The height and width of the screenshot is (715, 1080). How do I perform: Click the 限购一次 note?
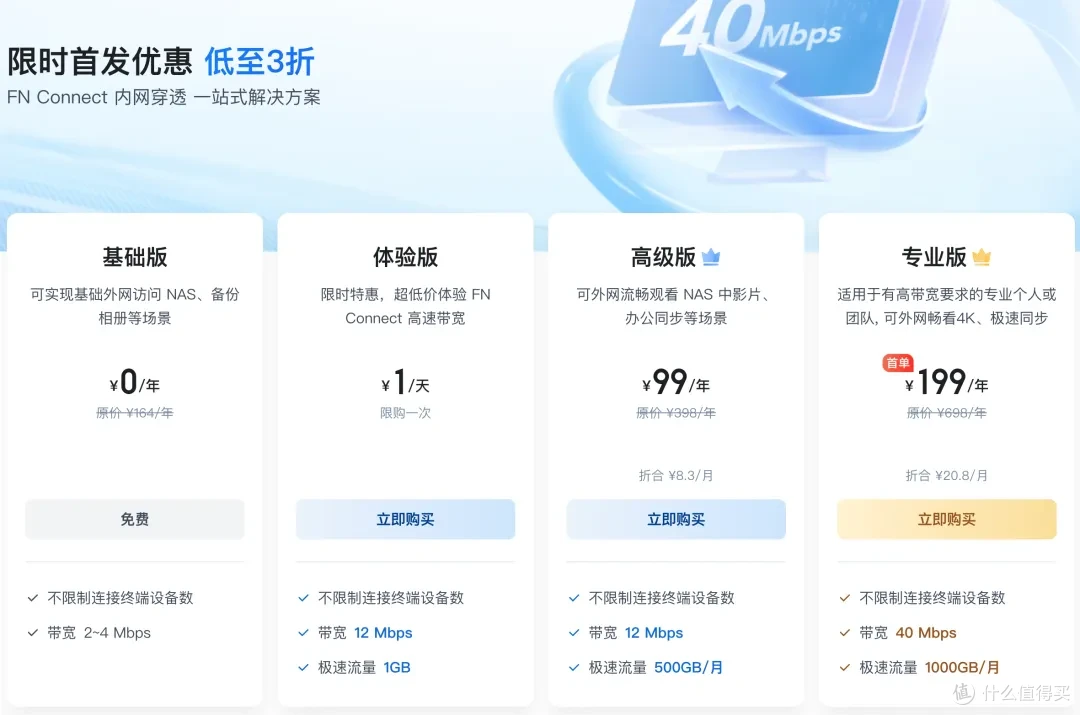(x=406, y=413)
